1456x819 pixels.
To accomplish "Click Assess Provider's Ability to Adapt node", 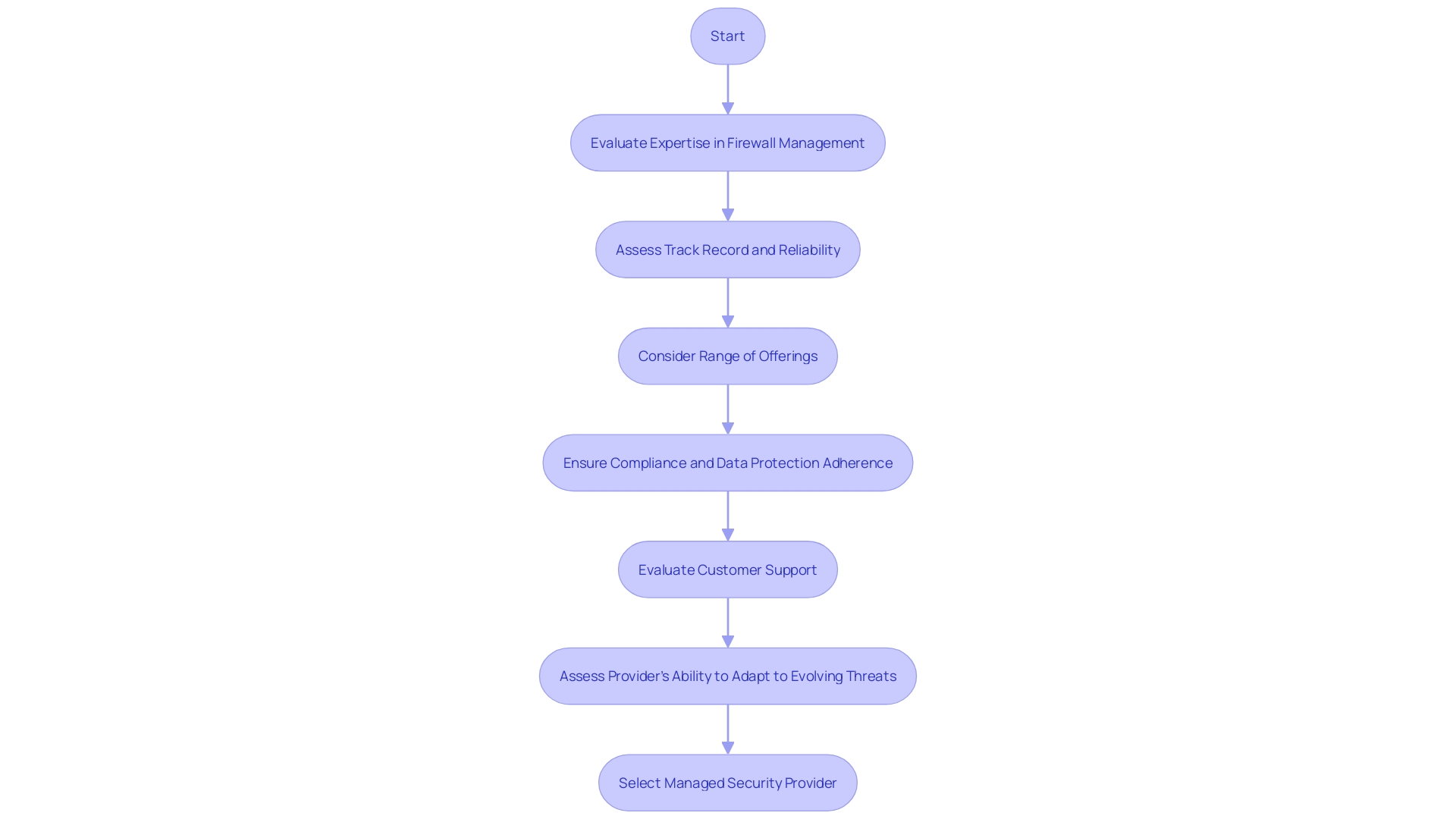I will click(727, 676).
